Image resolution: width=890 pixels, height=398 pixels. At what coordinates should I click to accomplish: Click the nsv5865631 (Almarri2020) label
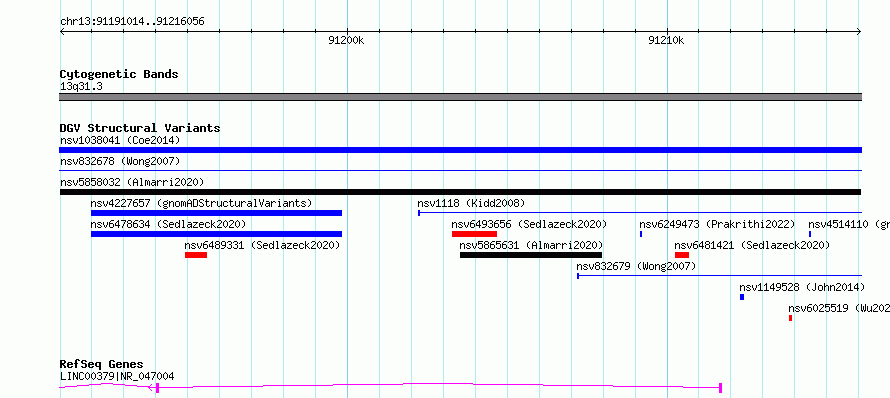[x=531, y=245]
